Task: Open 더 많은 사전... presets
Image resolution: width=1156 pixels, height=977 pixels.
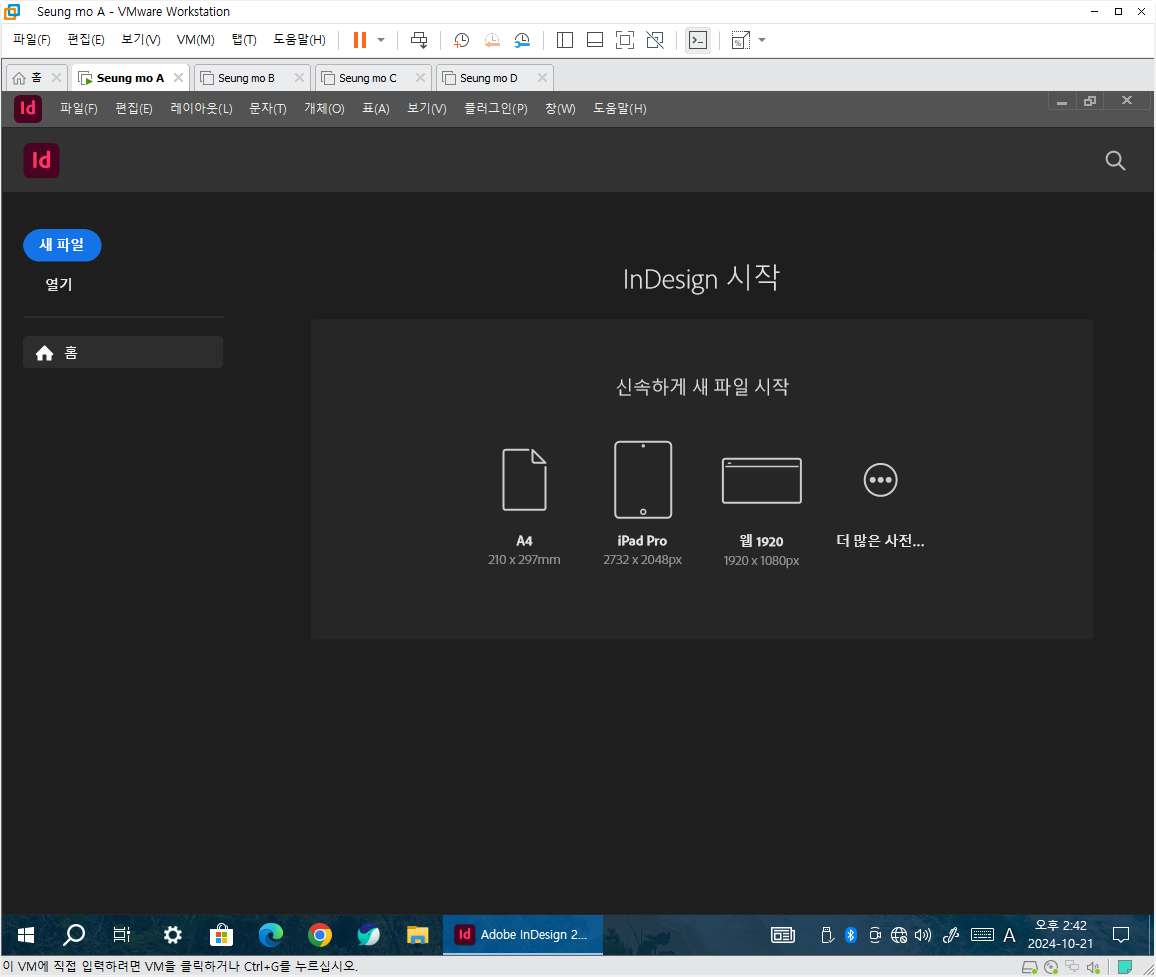Action: tap(880, 506)
